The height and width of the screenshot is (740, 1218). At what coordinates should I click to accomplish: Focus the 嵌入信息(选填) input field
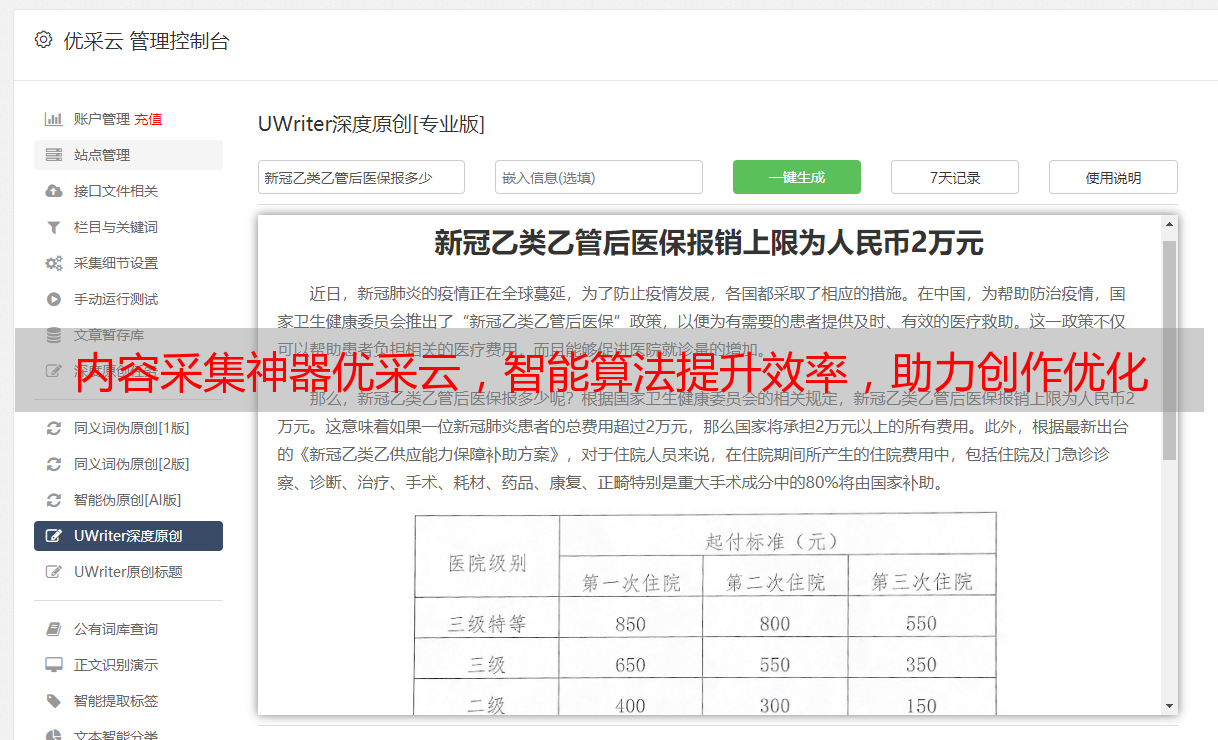(598, 177)
